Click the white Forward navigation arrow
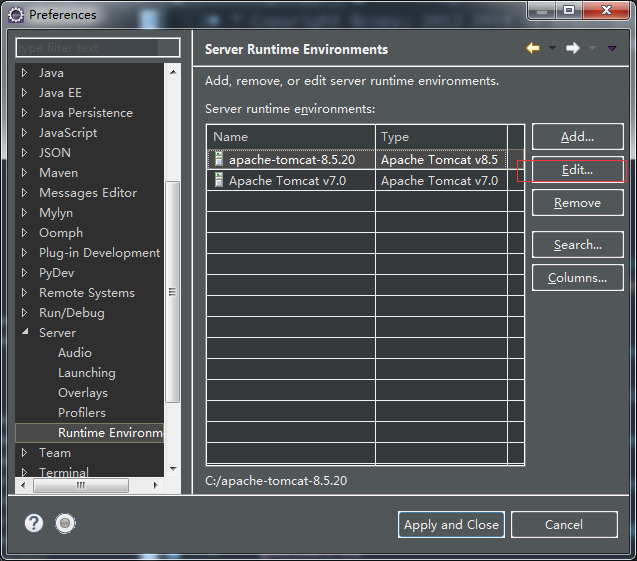 (x=573, y=48)
